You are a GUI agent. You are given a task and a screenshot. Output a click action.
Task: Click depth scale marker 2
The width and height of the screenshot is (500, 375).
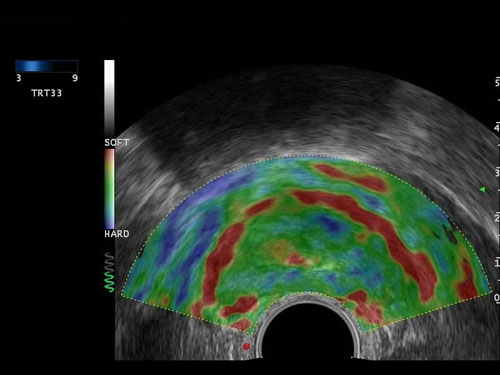point(497,218)
